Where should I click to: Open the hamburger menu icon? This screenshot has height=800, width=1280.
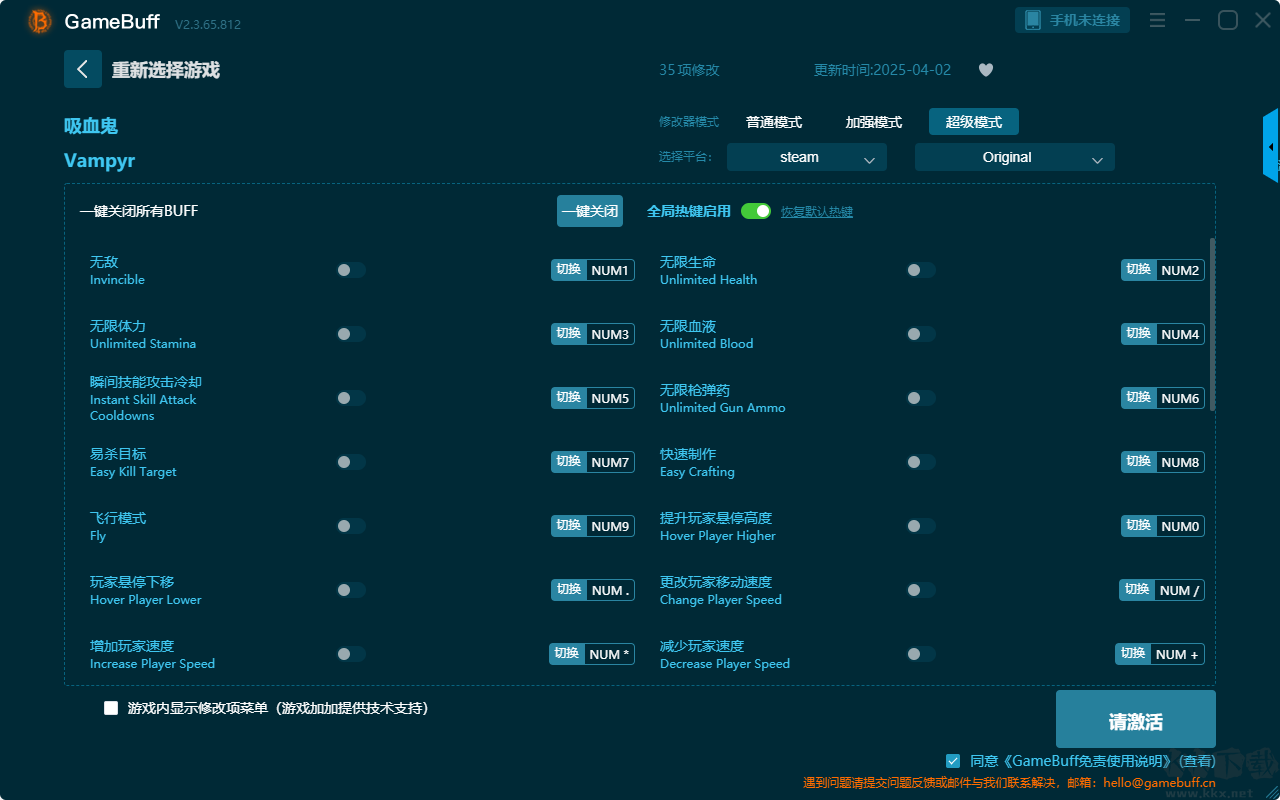tap(1157, 21)
